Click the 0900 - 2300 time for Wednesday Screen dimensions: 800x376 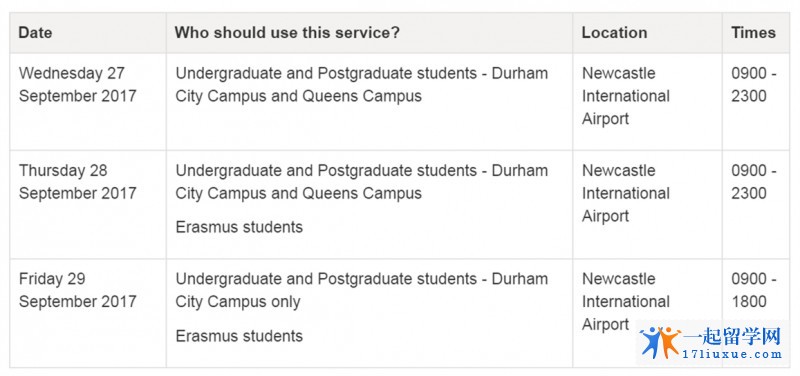tap(754, 85)
